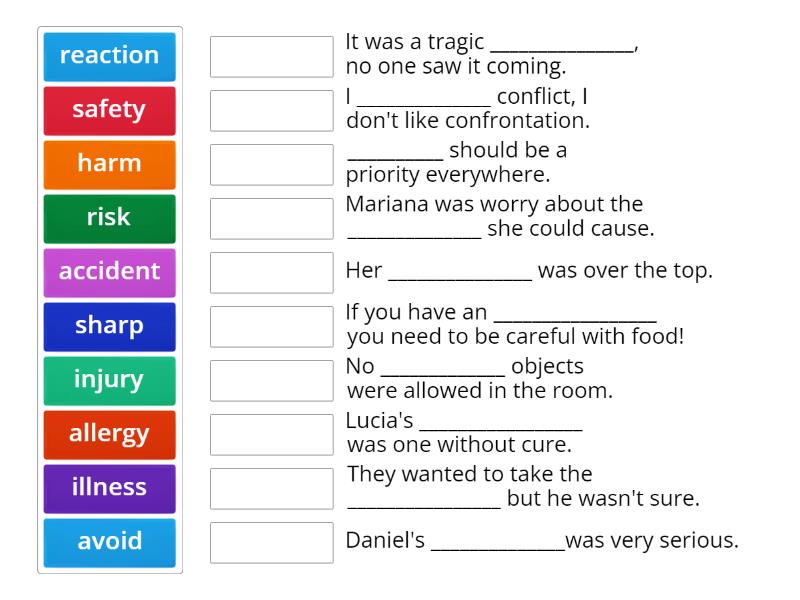Select the word tile 'safety'
The width and height of the screenshot is (800, 600).
pos(108,110)
